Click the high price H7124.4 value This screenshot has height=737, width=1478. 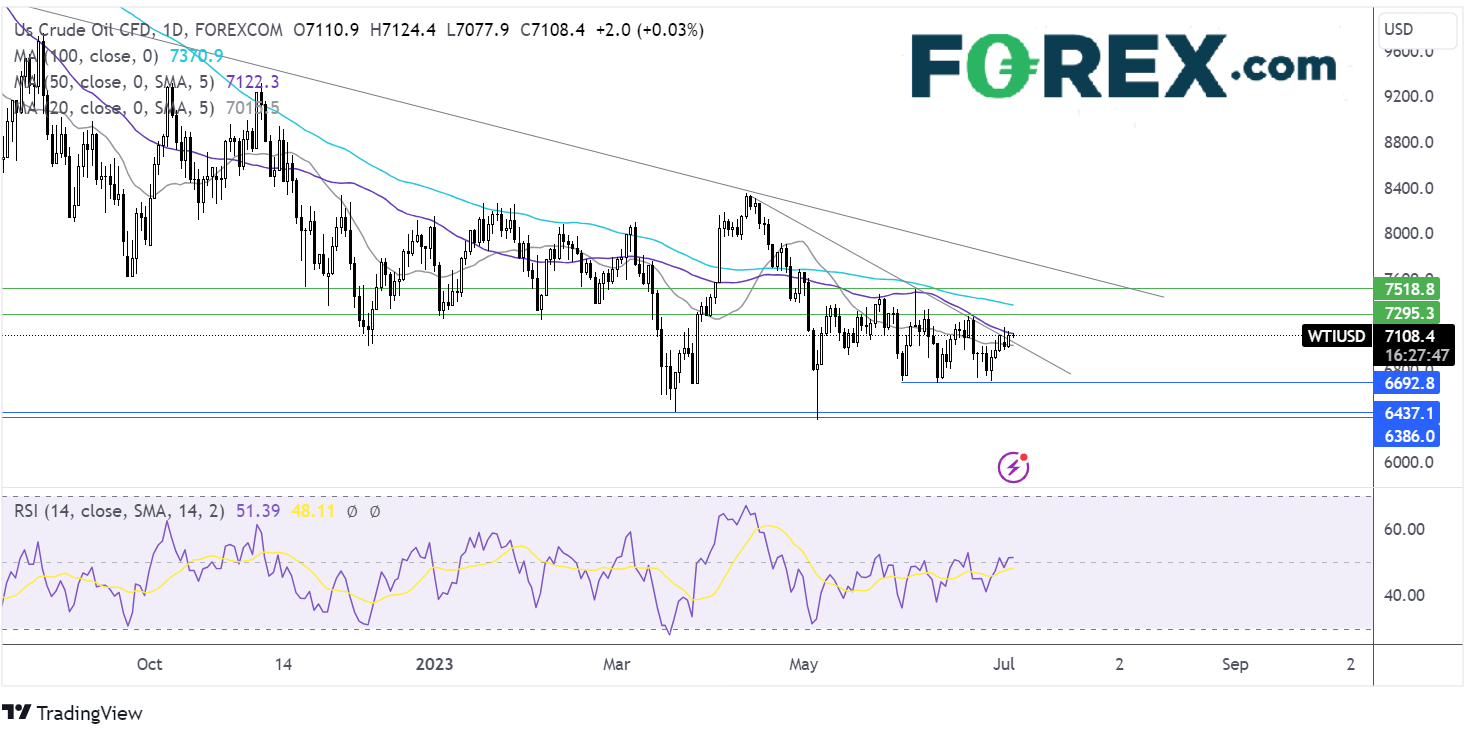[403, 30]
